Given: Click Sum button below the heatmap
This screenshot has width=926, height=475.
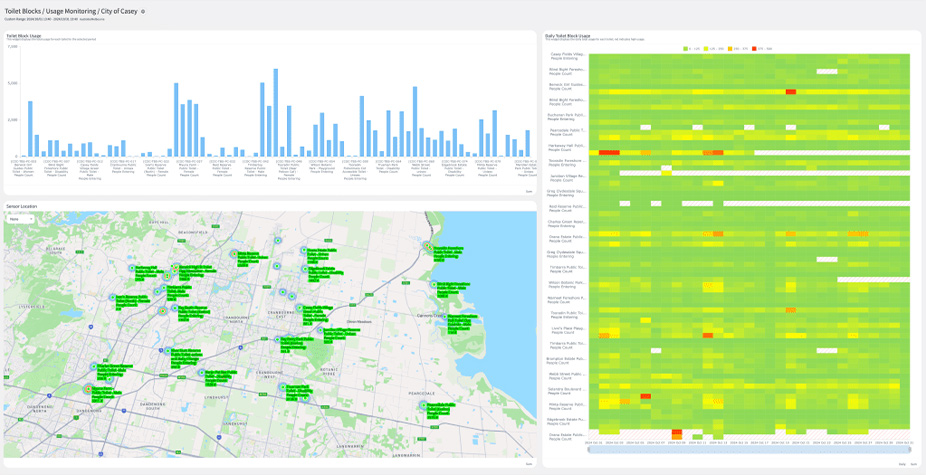Looking at the screenshot, I should tap(913, 464).
